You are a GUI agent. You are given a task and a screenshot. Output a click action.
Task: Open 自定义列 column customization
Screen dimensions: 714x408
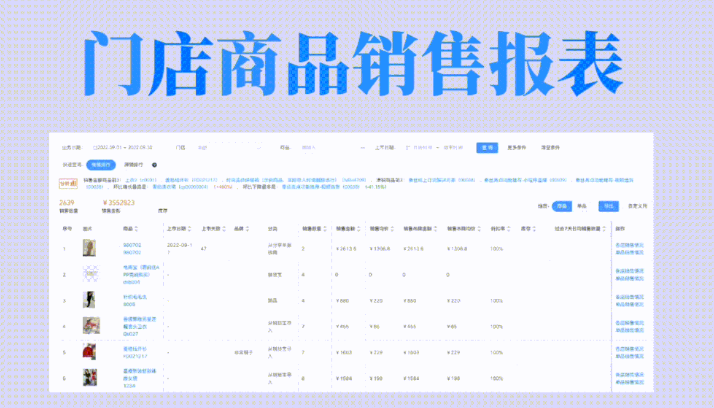point(638,206)
